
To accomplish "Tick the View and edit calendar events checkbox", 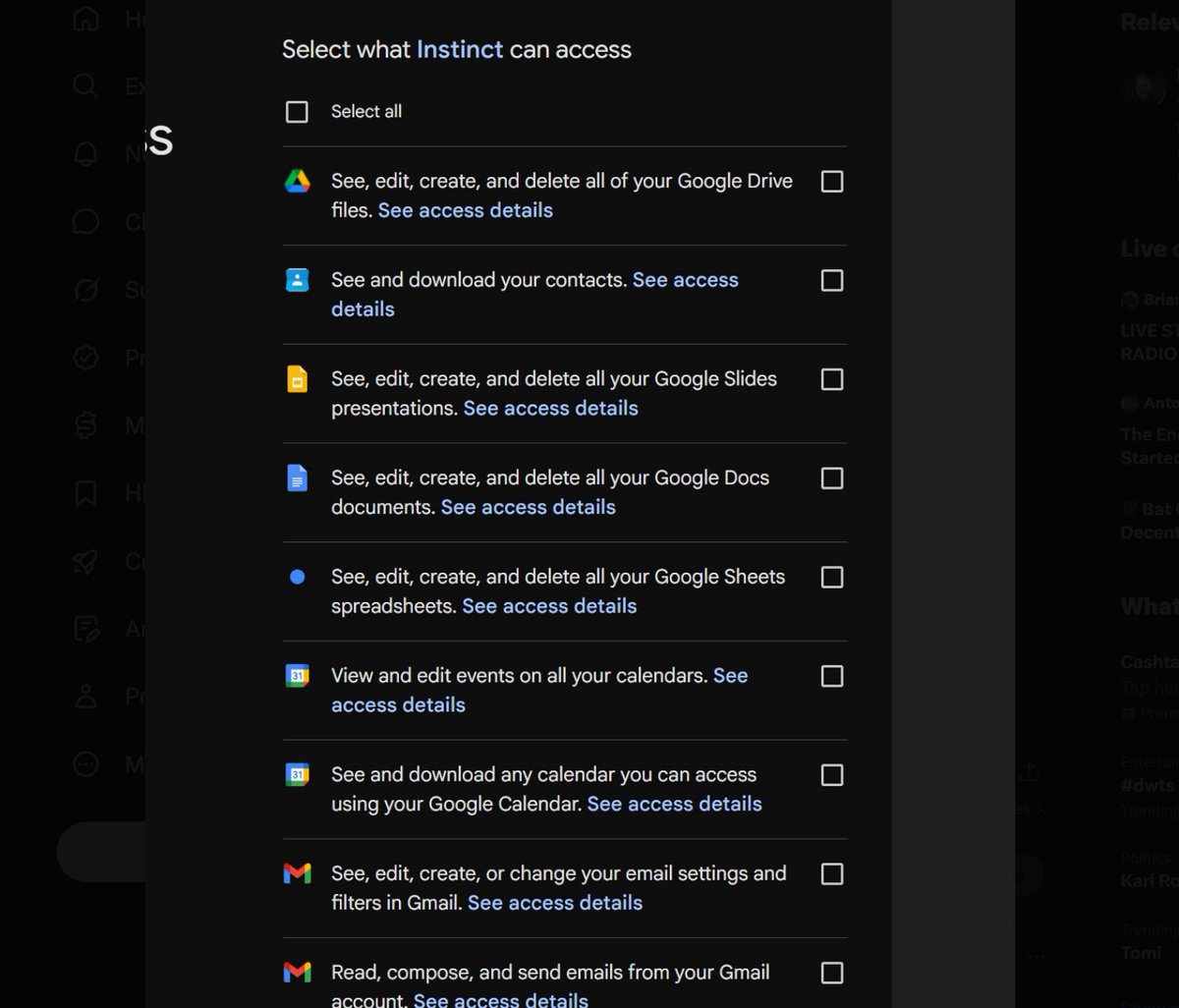I will pos(832,677).
